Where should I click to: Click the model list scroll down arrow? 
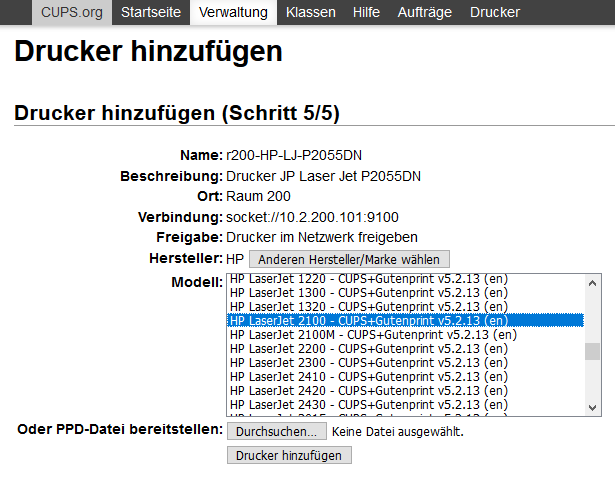click(x=593, y=408)
